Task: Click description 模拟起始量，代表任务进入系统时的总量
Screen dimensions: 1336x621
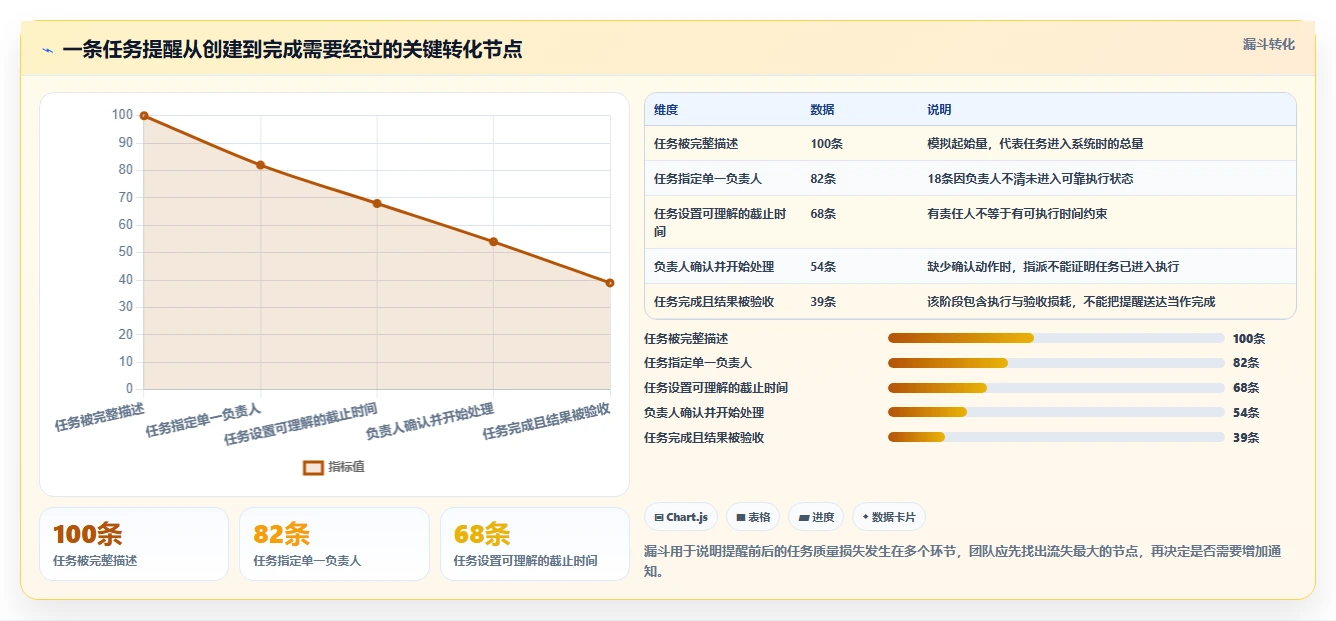Action: tap(1035, 144)
